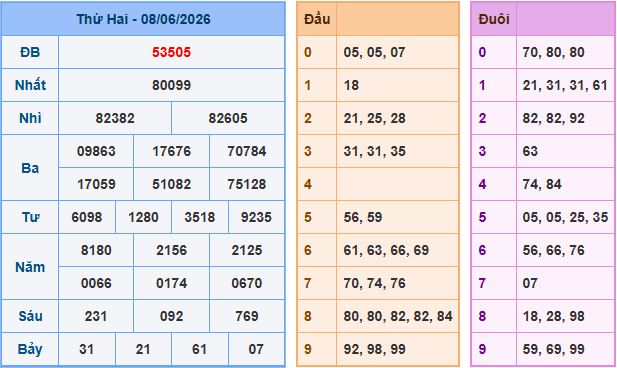Viewport: 617px width, 368px height.
Task: Select Tư prize number 9235
Action: tap(256, 217)
